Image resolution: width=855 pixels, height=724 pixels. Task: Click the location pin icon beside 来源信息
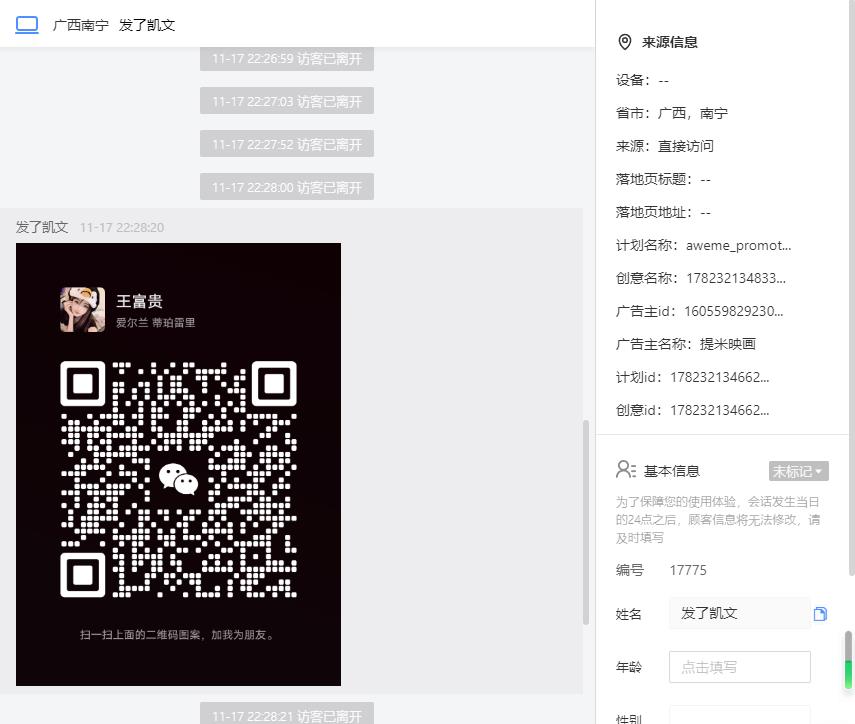625,42
